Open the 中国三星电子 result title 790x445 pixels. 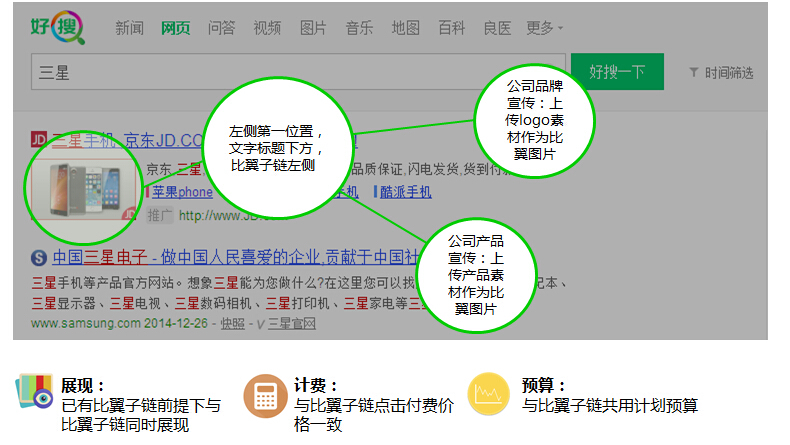(235, 258)
